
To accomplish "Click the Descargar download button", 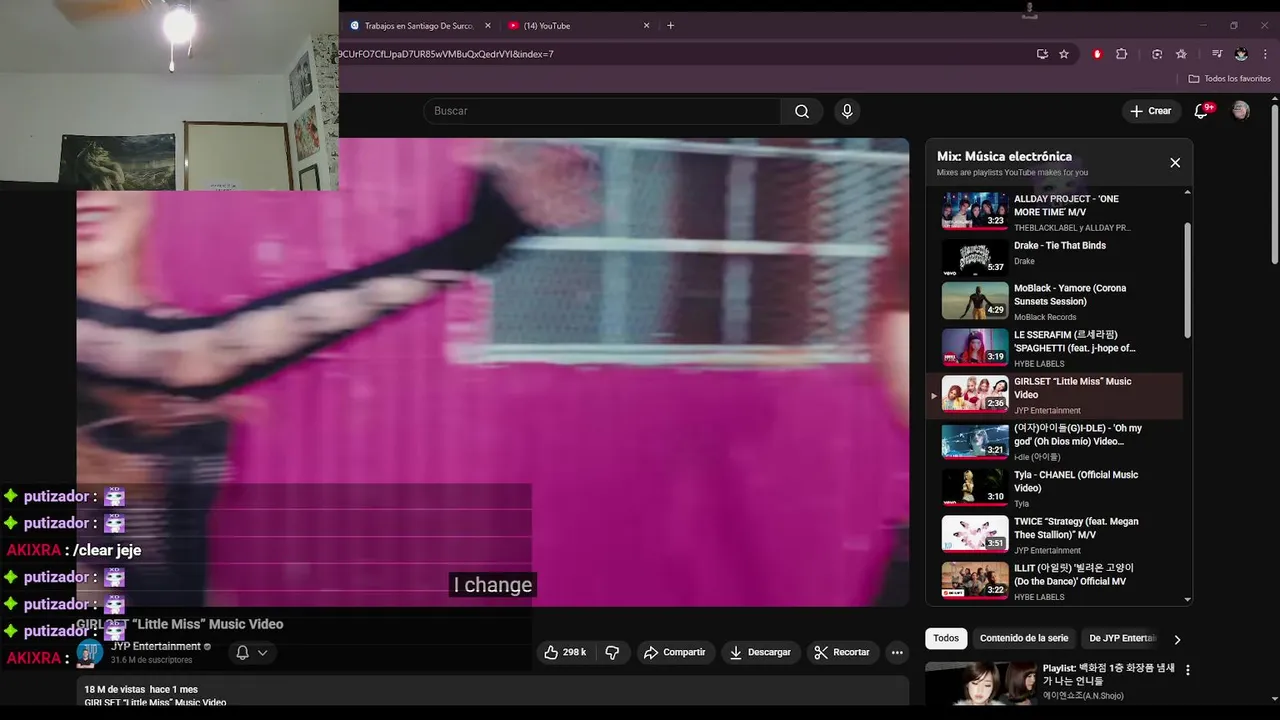I will (x=760, y=652).
